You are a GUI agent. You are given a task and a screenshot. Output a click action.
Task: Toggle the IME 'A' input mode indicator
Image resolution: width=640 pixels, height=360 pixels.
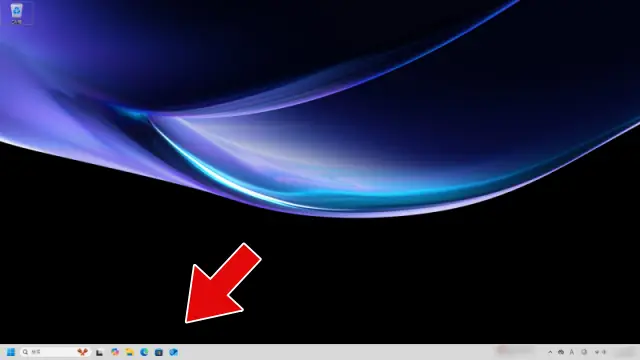click(571, 352)
